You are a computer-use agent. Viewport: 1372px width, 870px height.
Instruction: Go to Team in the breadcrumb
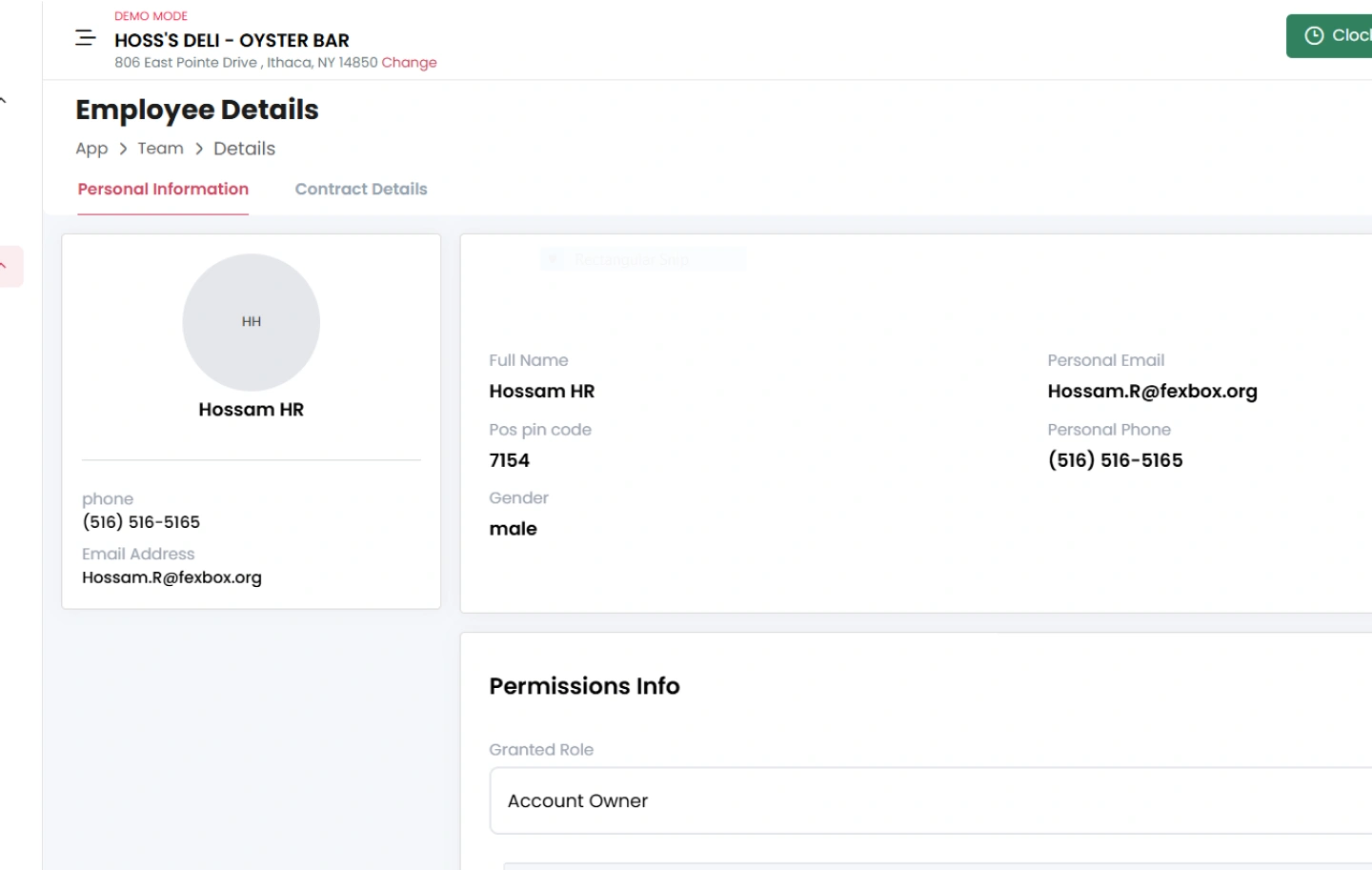point(160,149)
